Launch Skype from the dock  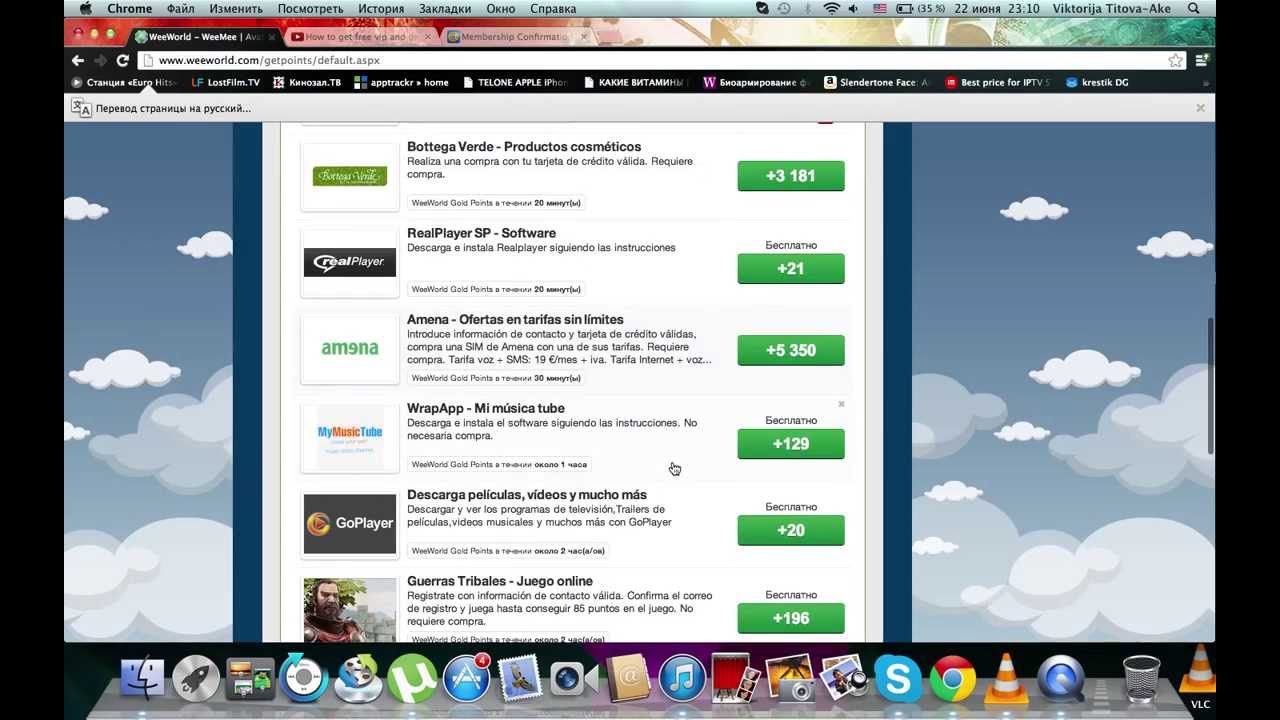coord(898,679)
